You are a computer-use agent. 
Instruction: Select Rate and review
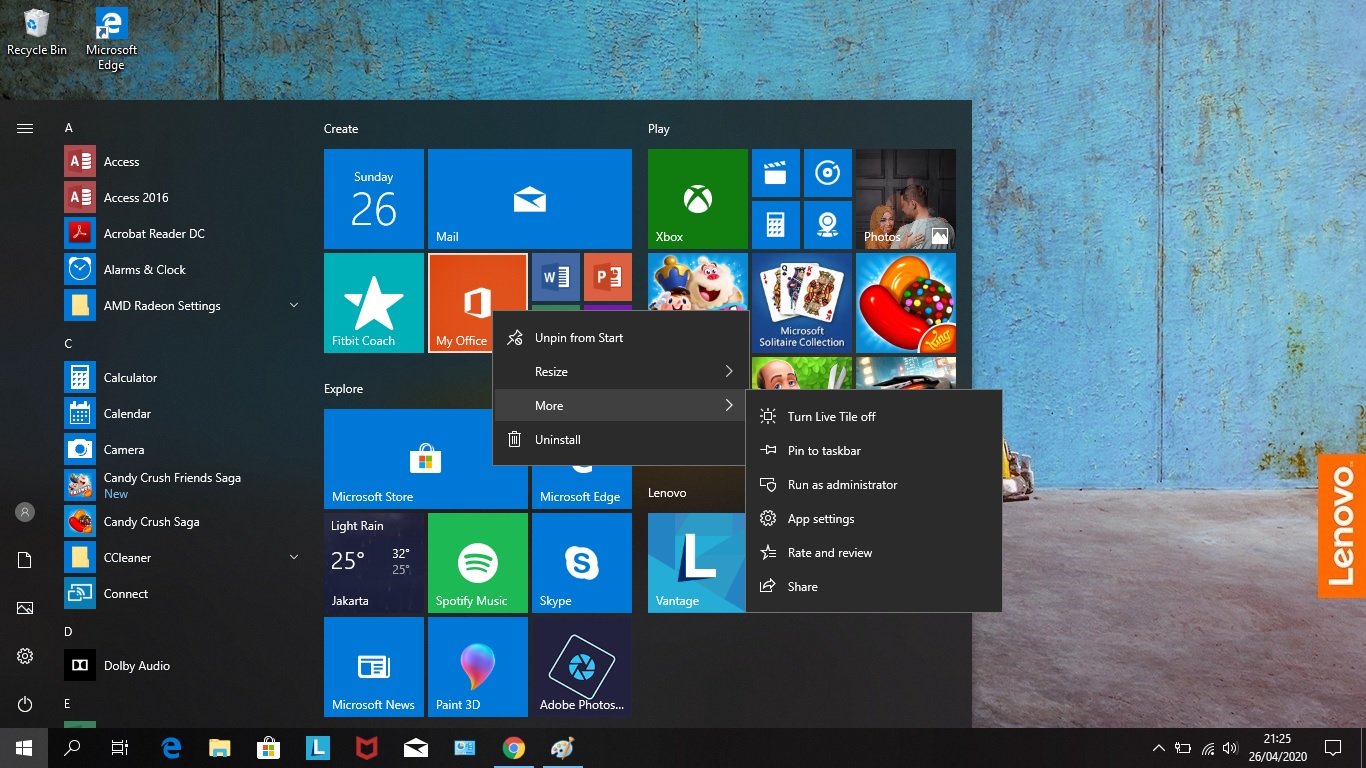[874, 552]
